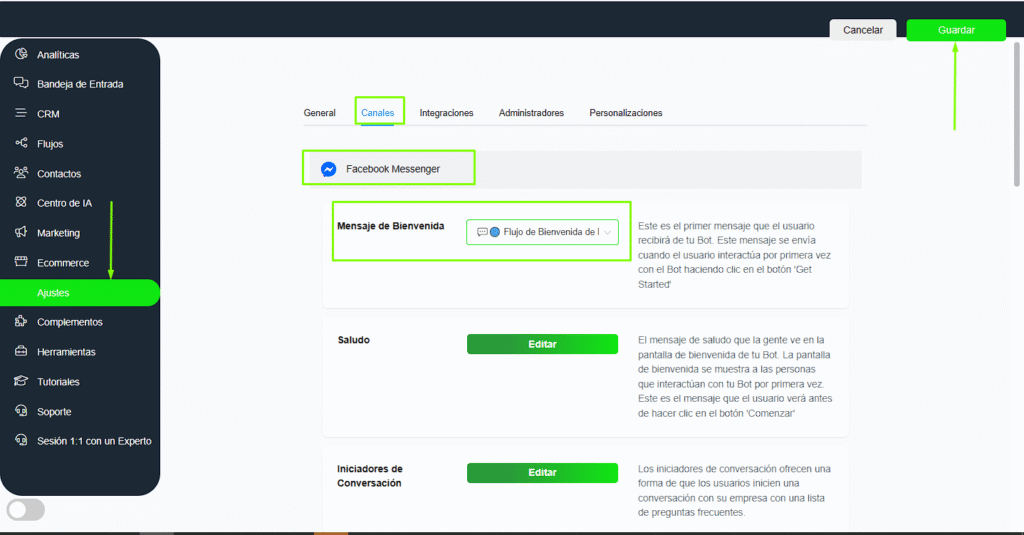Click the Sesión 1:1 con un Experto icon

[x=21, y=440]
